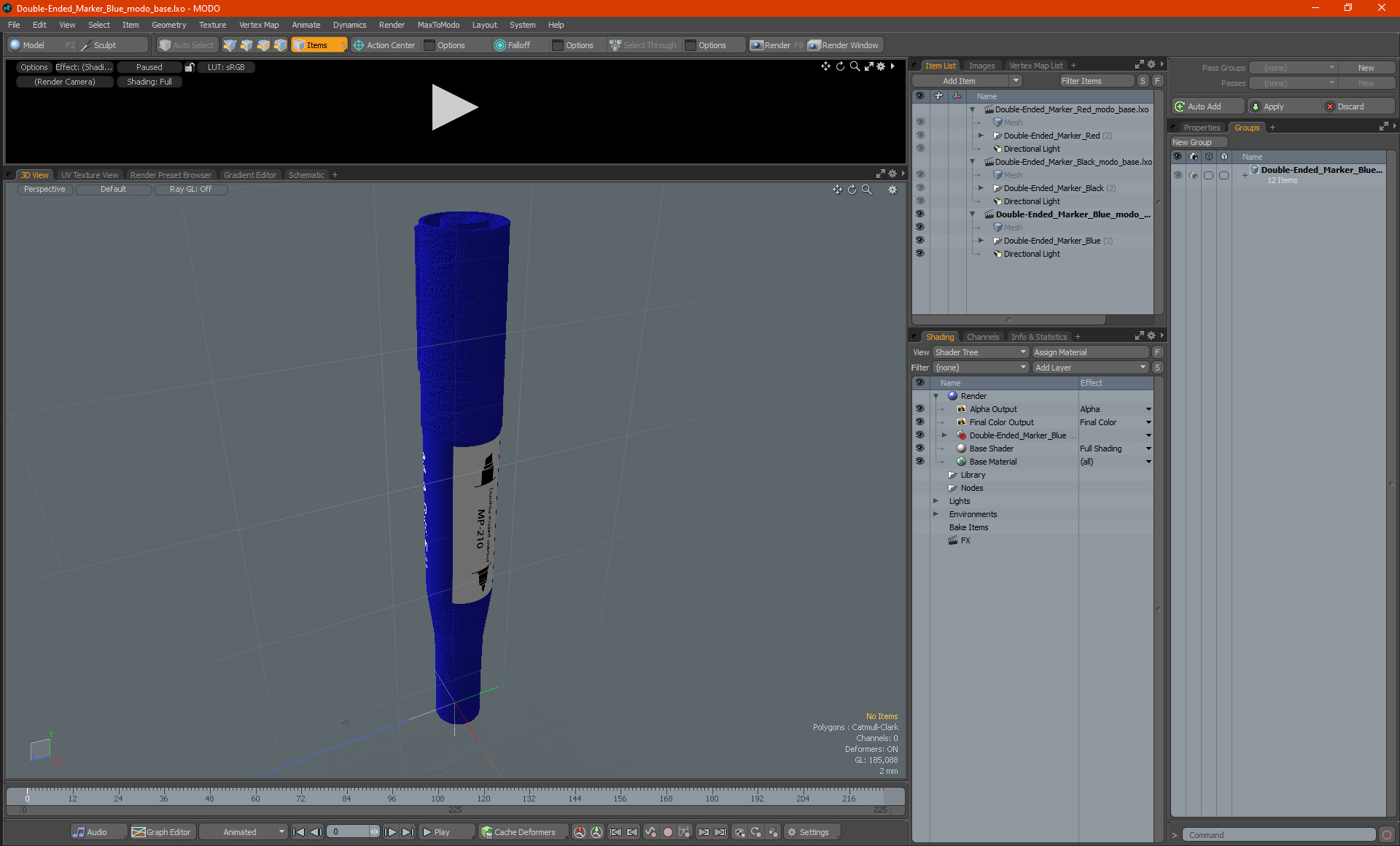Open the Info & Statistics tab
The image size is (1400, 846).
[x=1038, y=337]
